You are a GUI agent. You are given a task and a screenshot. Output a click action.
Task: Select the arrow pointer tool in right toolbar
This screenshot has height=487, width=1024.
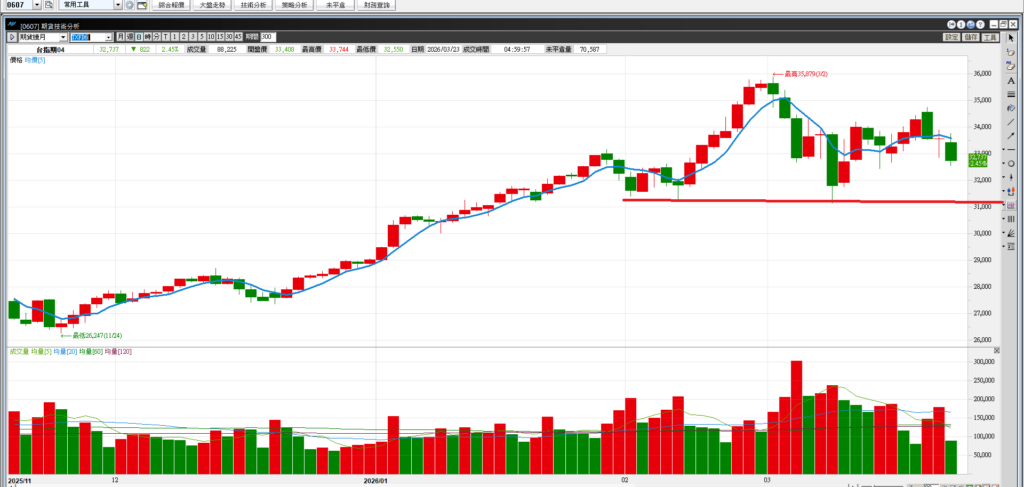click(x=1011, y=38)
